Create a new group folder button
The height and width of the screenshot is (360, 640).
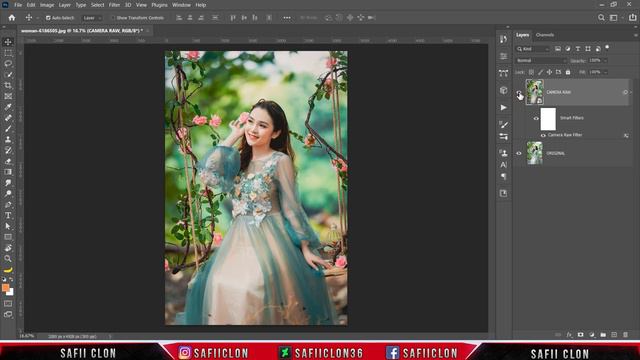pyautogui.click(x=603, y=335)
